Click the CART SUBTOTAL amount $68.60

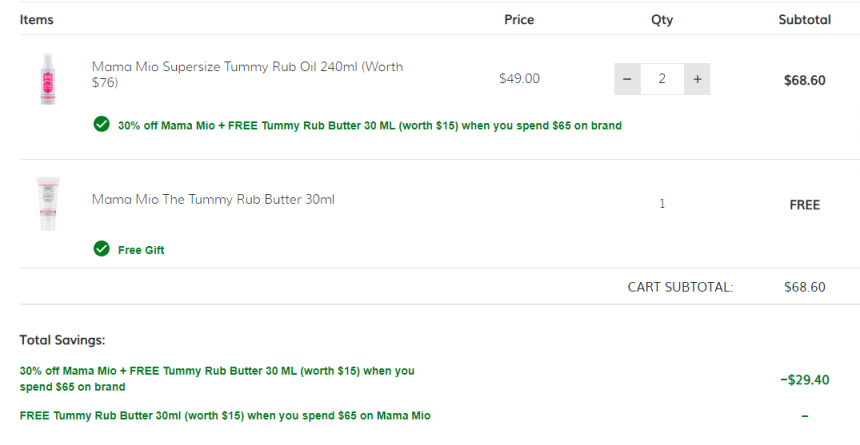coord(805,287)
